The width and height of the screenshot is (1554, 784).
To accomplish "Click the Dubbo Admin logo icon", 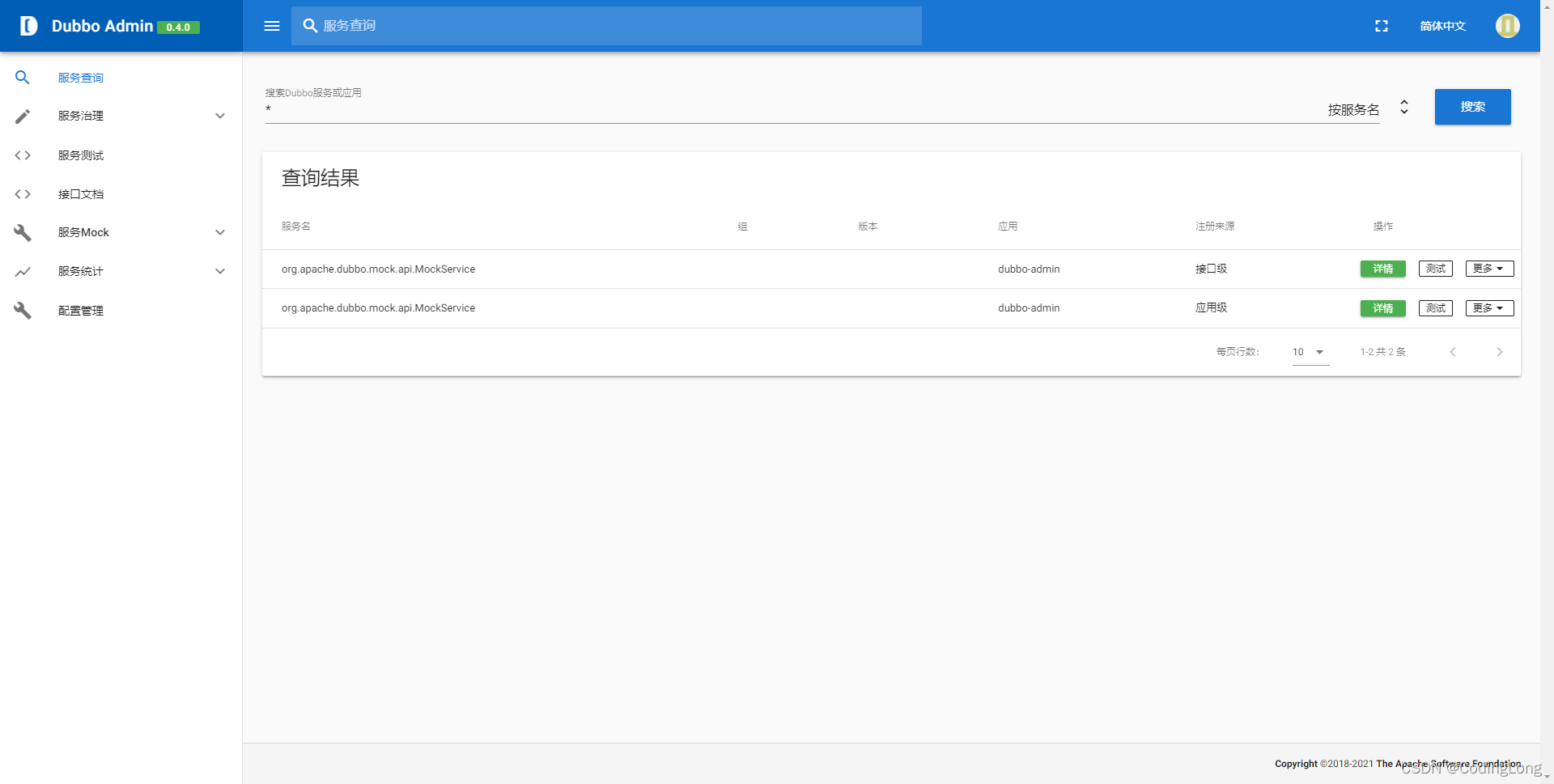I will click(x=28, y=26).
